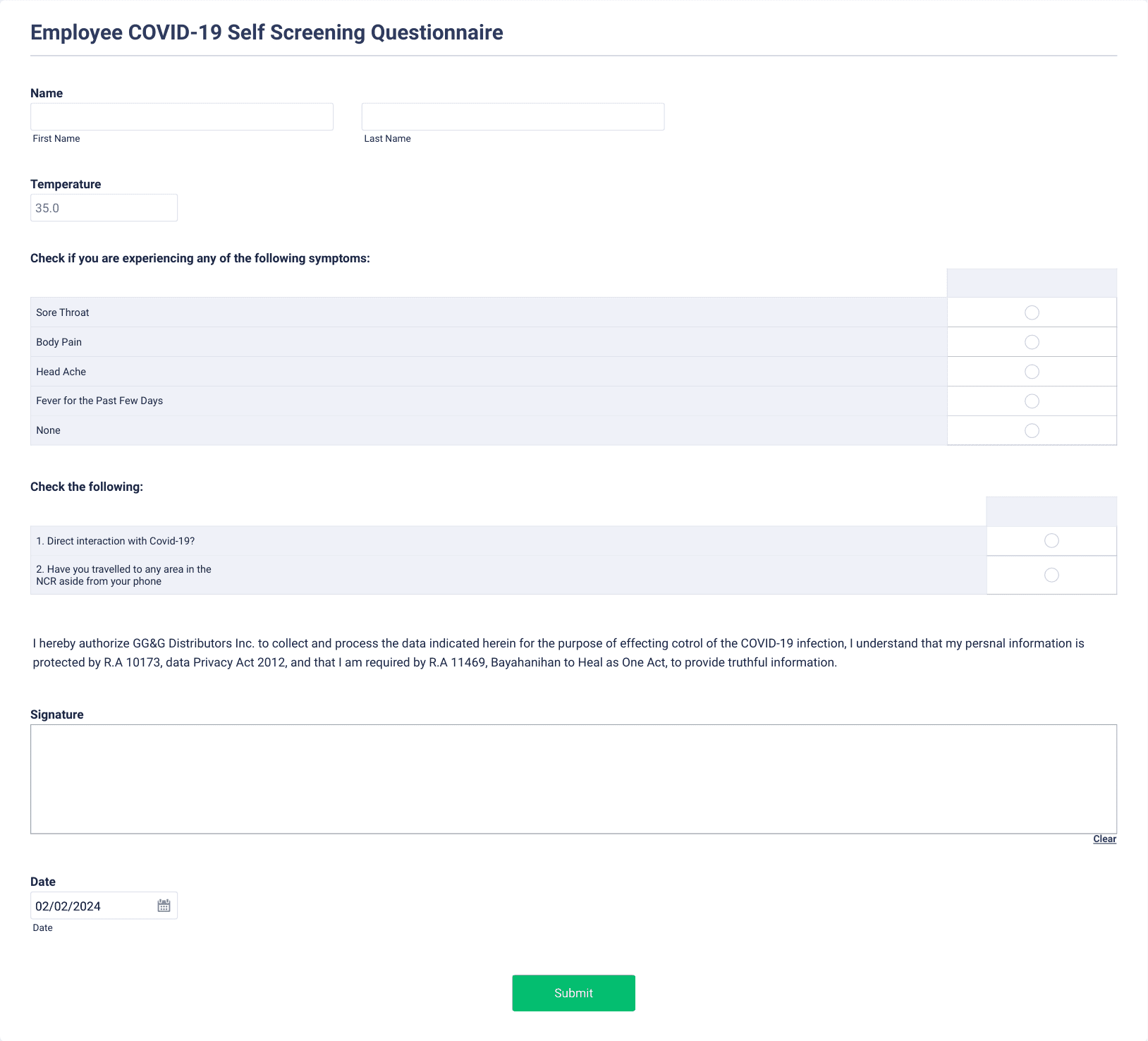Open the date picker calendar icon
Image resolution: width=1148 pixels, height=1041 pixels.
click(164, 906)
